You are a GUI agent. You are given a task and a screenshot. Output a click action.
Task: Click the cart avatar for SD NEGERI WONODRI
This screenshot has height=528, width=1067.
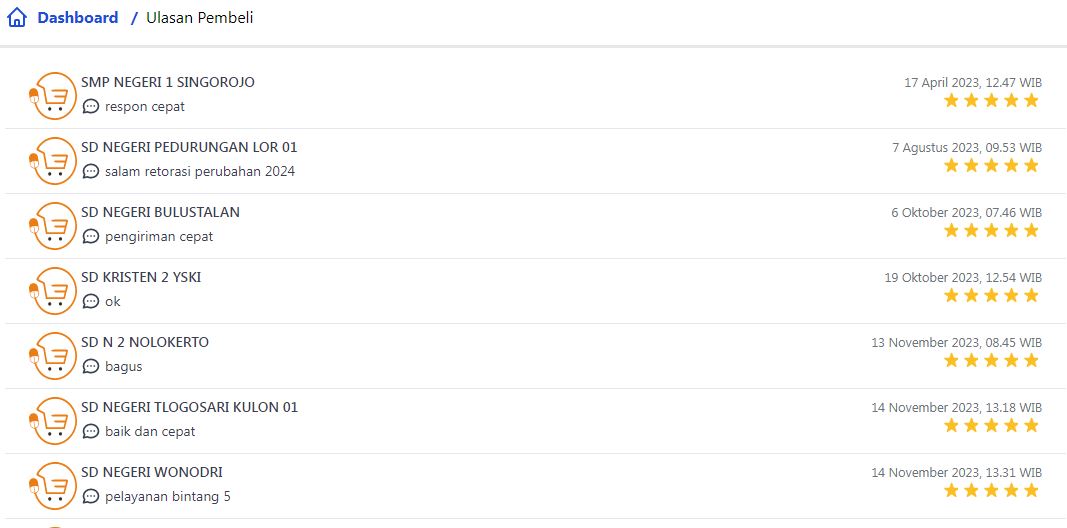pyautogui.click(x=54, y=486)
